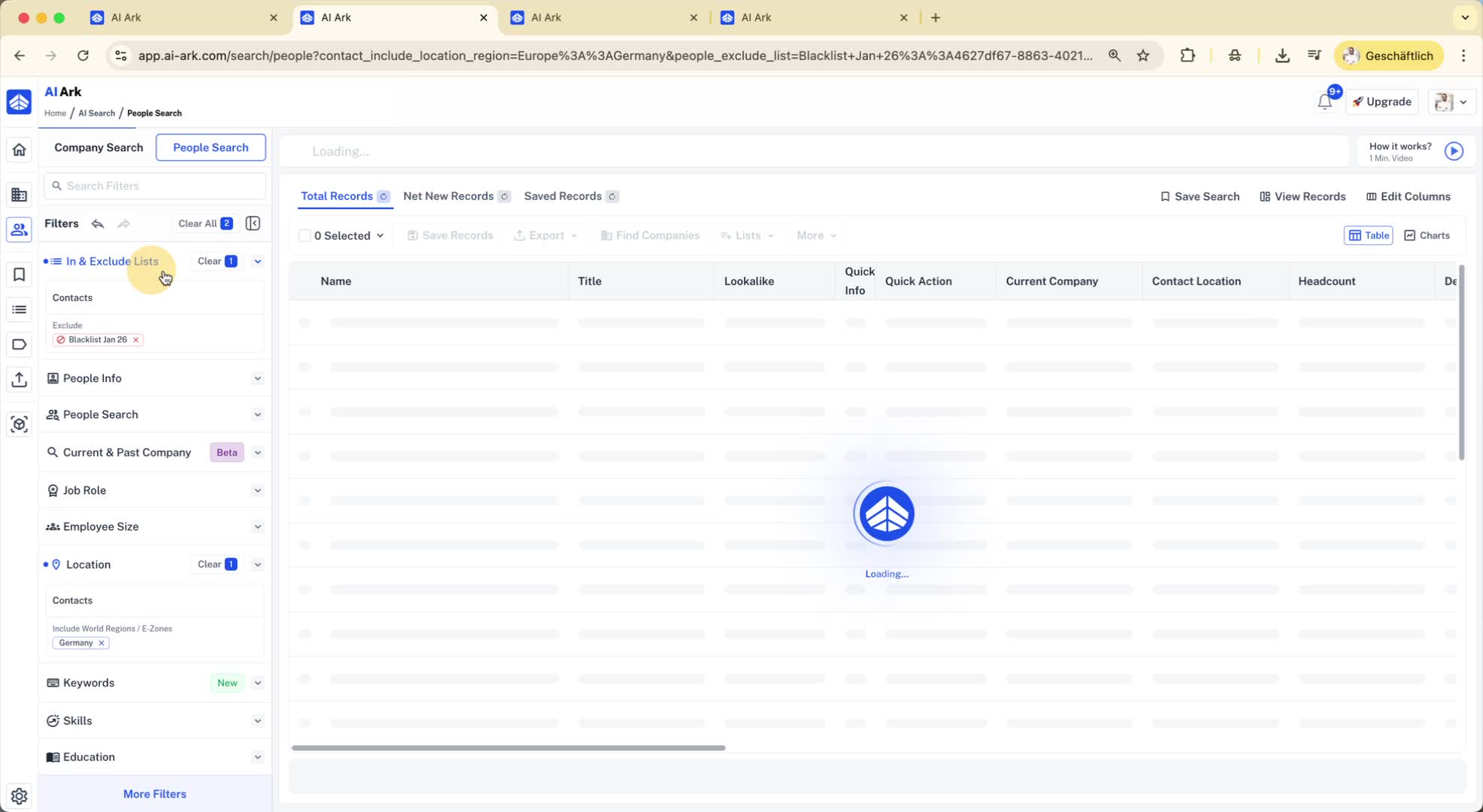Viewport: 1483px width, 812px height.
Task: Play the How it works video
Action: 1454,151
